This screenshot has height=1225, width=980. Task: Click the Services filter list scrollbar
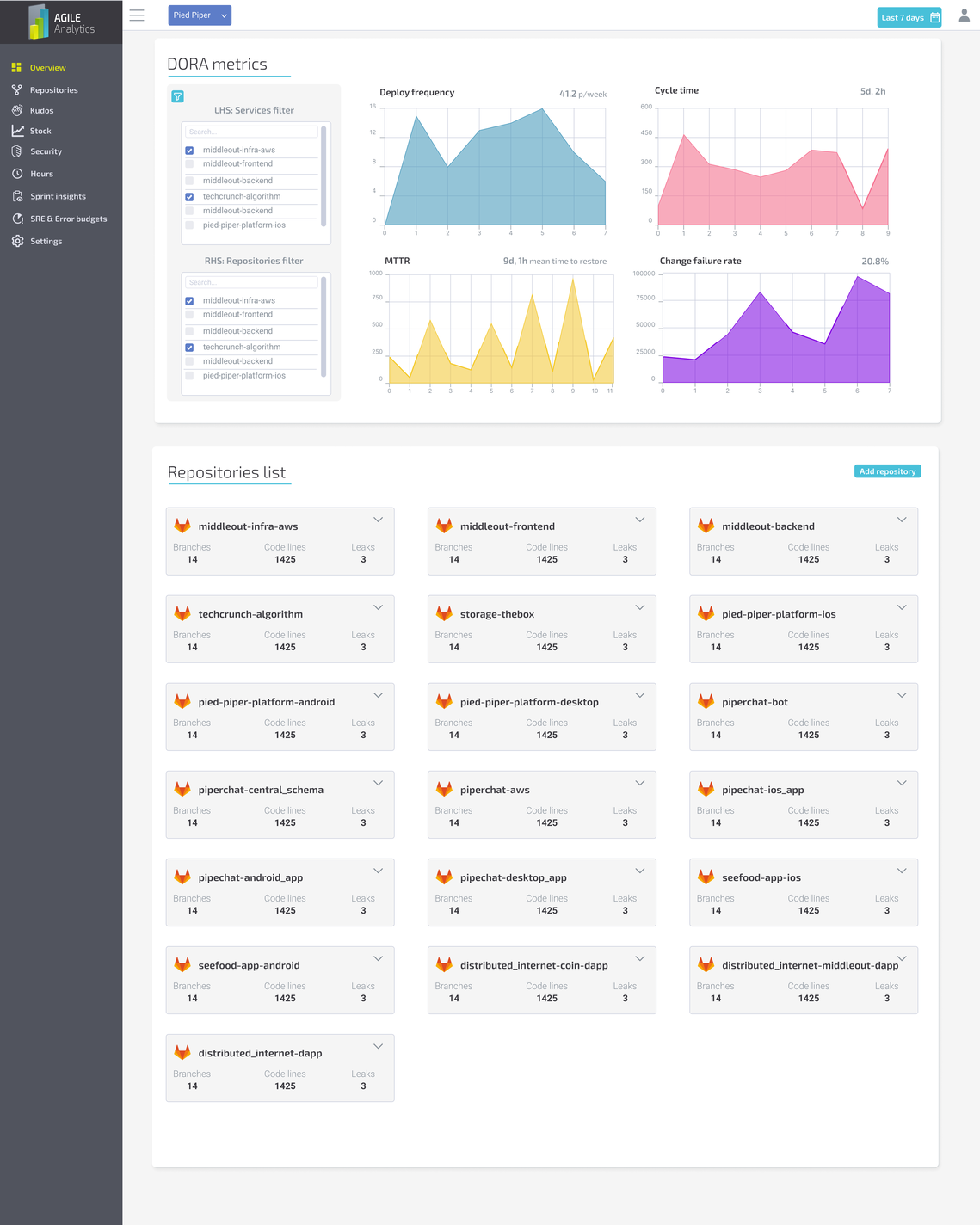(324, 176)
